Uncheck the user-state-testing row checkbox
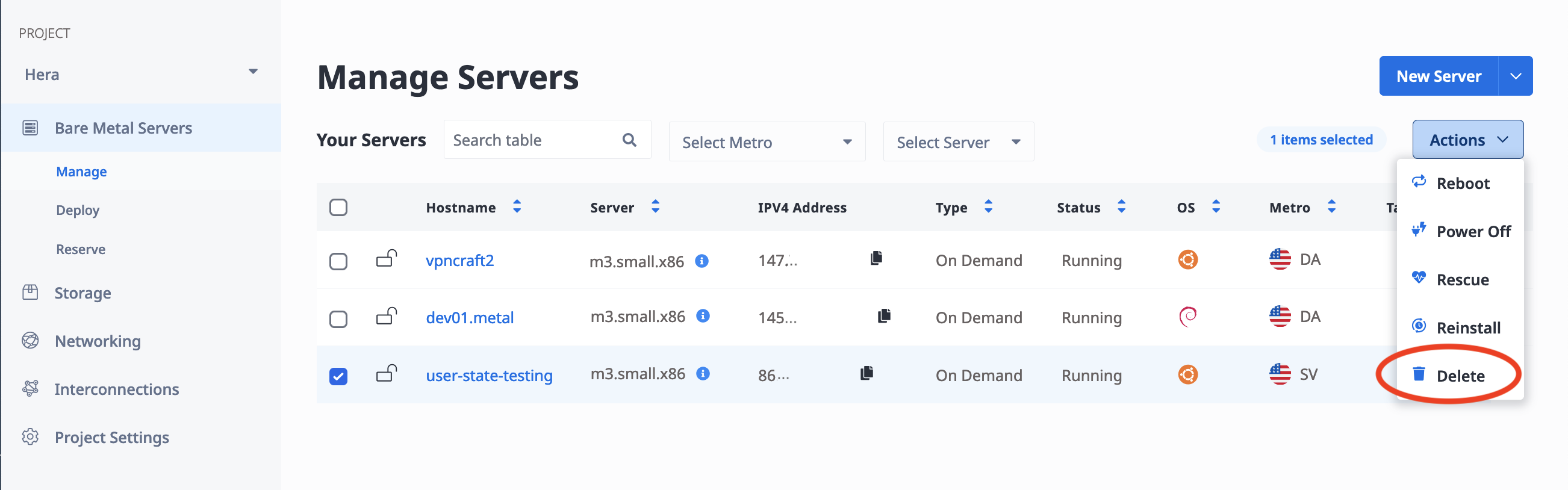 click(338, 376)
